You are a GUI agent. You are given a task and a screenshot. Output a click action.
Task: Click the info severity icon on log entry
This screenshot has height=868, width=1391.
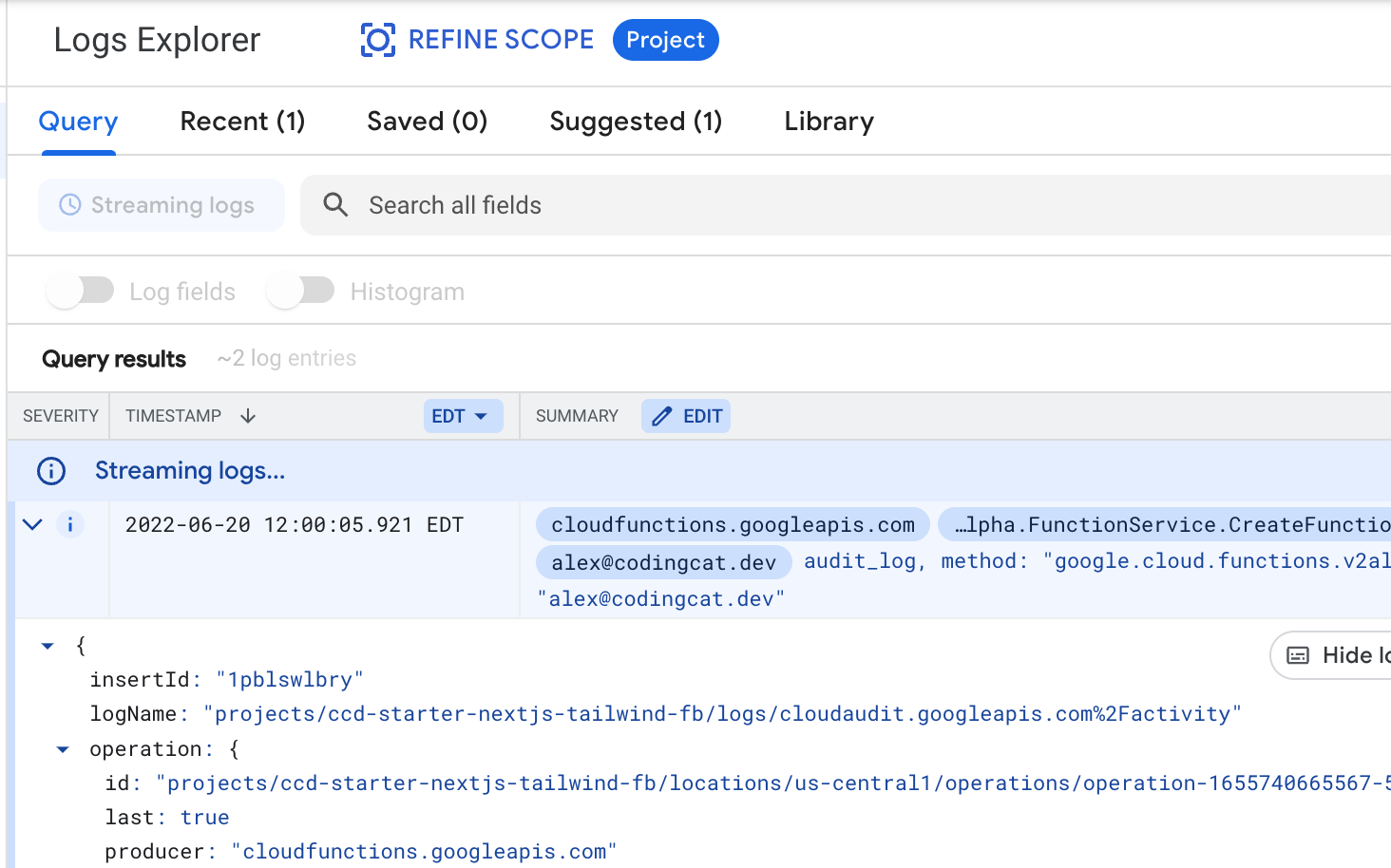point(70,524)
